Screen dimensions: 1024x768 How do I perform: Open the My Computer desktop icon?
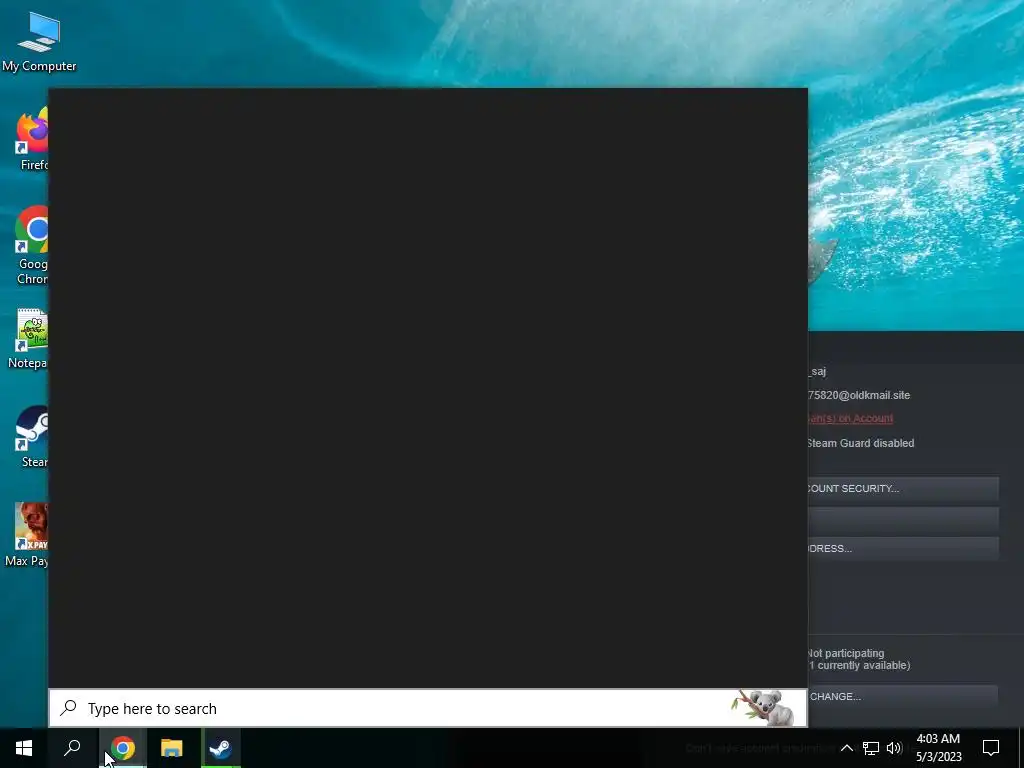coord(39,41)
